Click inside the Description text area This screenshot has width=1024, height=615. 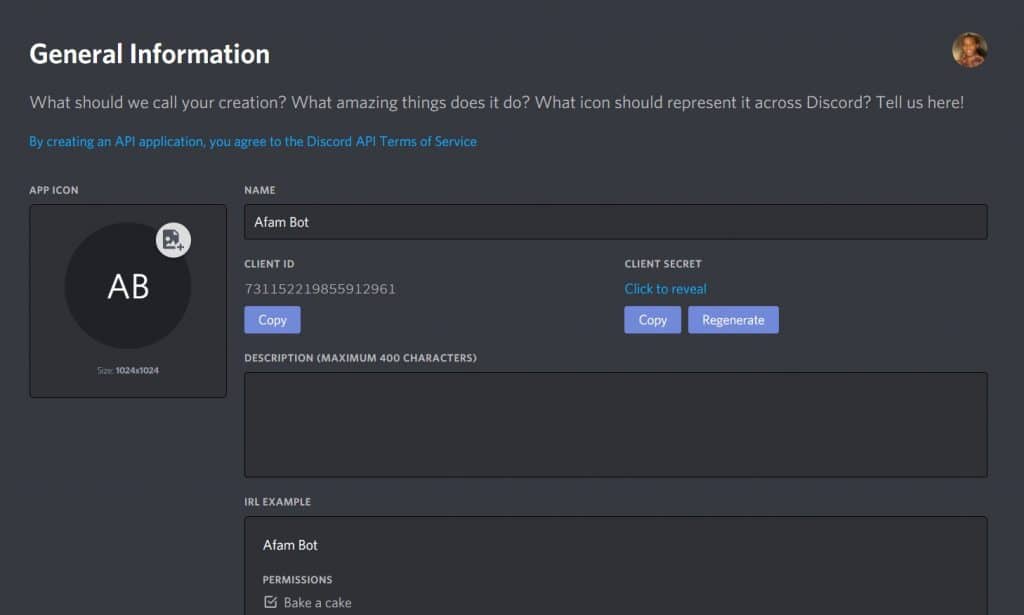(614, 424)
